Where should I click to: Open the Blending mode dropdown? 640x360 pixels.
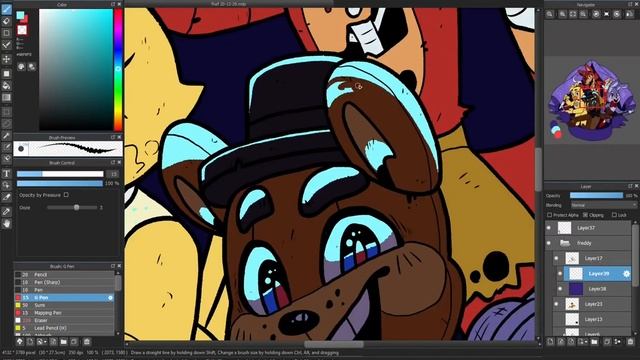(x=603, y=205)
